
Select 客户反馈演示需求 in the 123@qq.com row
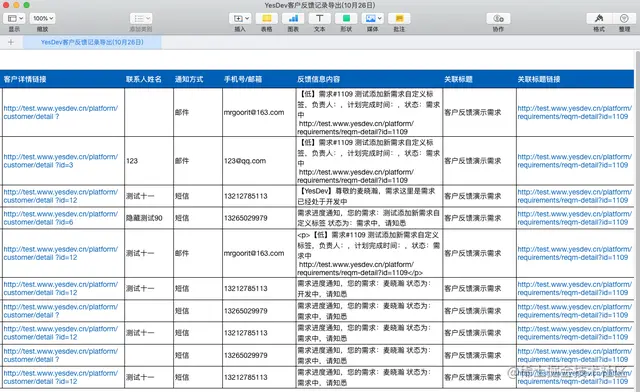(x=480, y=161)
